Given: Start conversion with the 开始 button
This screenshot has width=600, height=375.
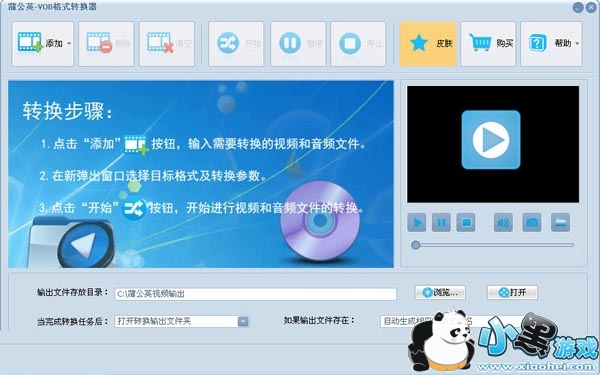Looking at the screenshot, I should pyautogui.click(x=236, y=44).
